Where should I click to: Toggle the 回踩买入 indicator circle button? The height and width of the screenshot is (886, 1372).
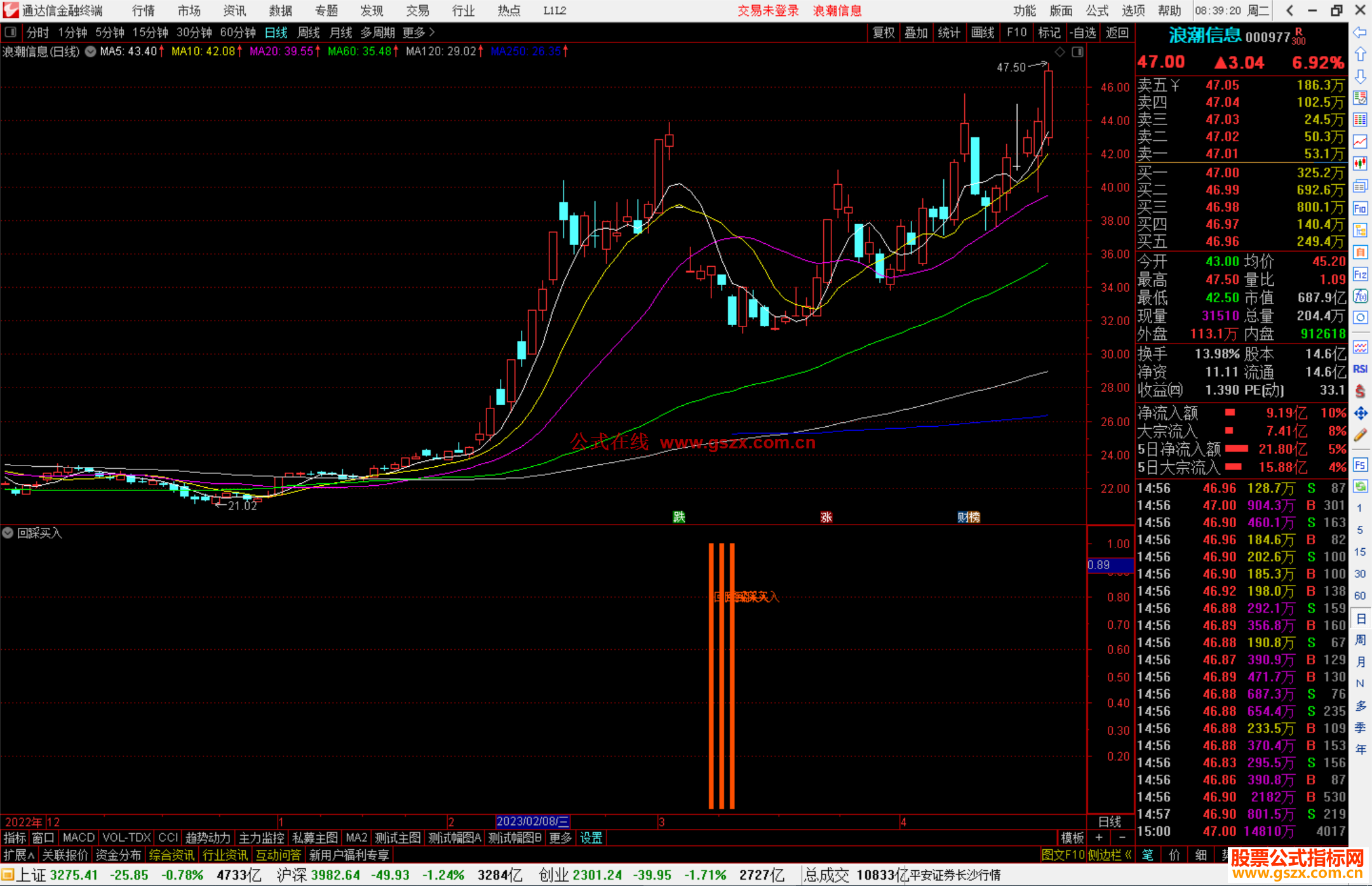8,533
